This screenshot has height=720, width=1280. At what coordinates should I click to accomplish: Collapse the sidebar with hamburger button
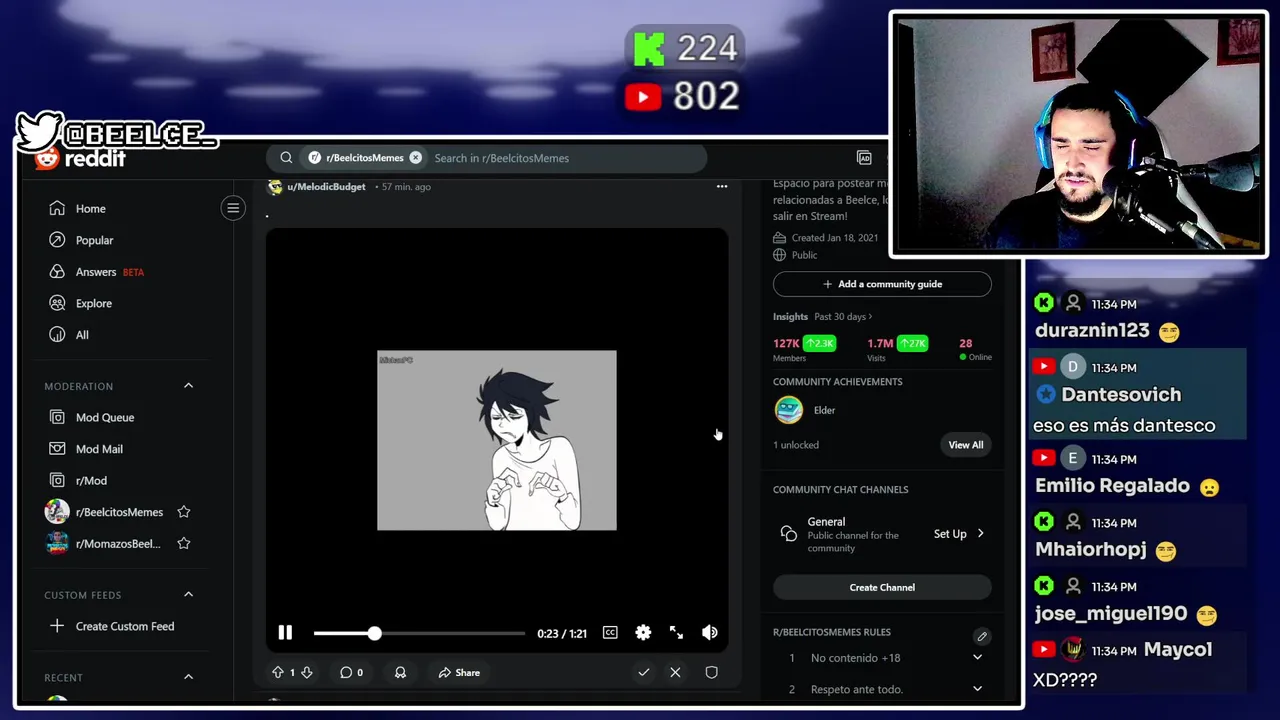pyautogui.click(x=233, y=208)
